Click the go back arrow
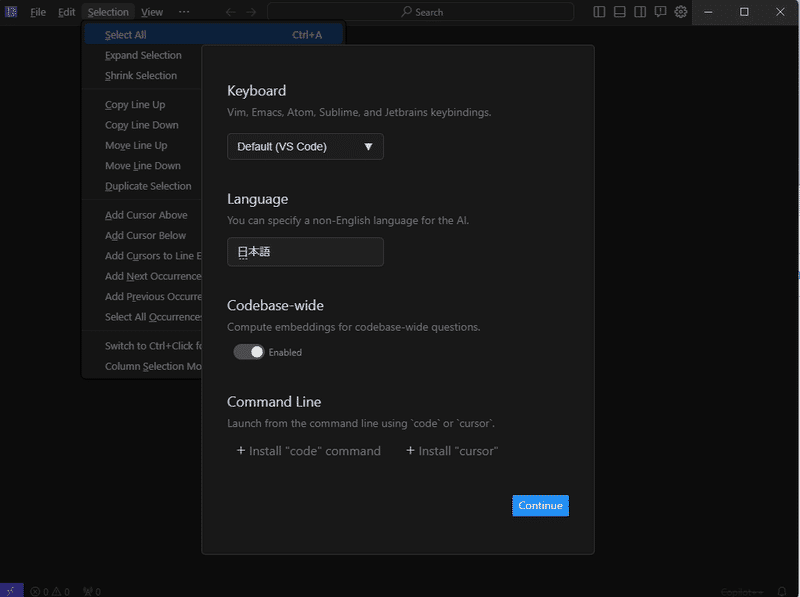Viewport: 800px width, 597px height. click(x=231, y=12)
